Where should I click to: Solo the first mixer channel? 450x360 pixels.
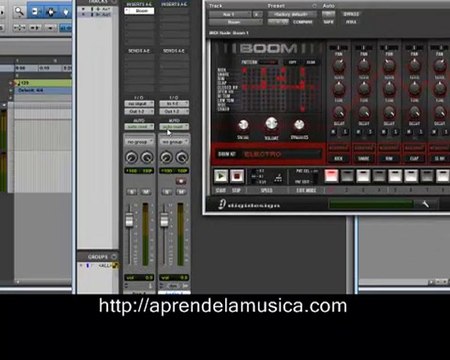(x=132, y=192)
